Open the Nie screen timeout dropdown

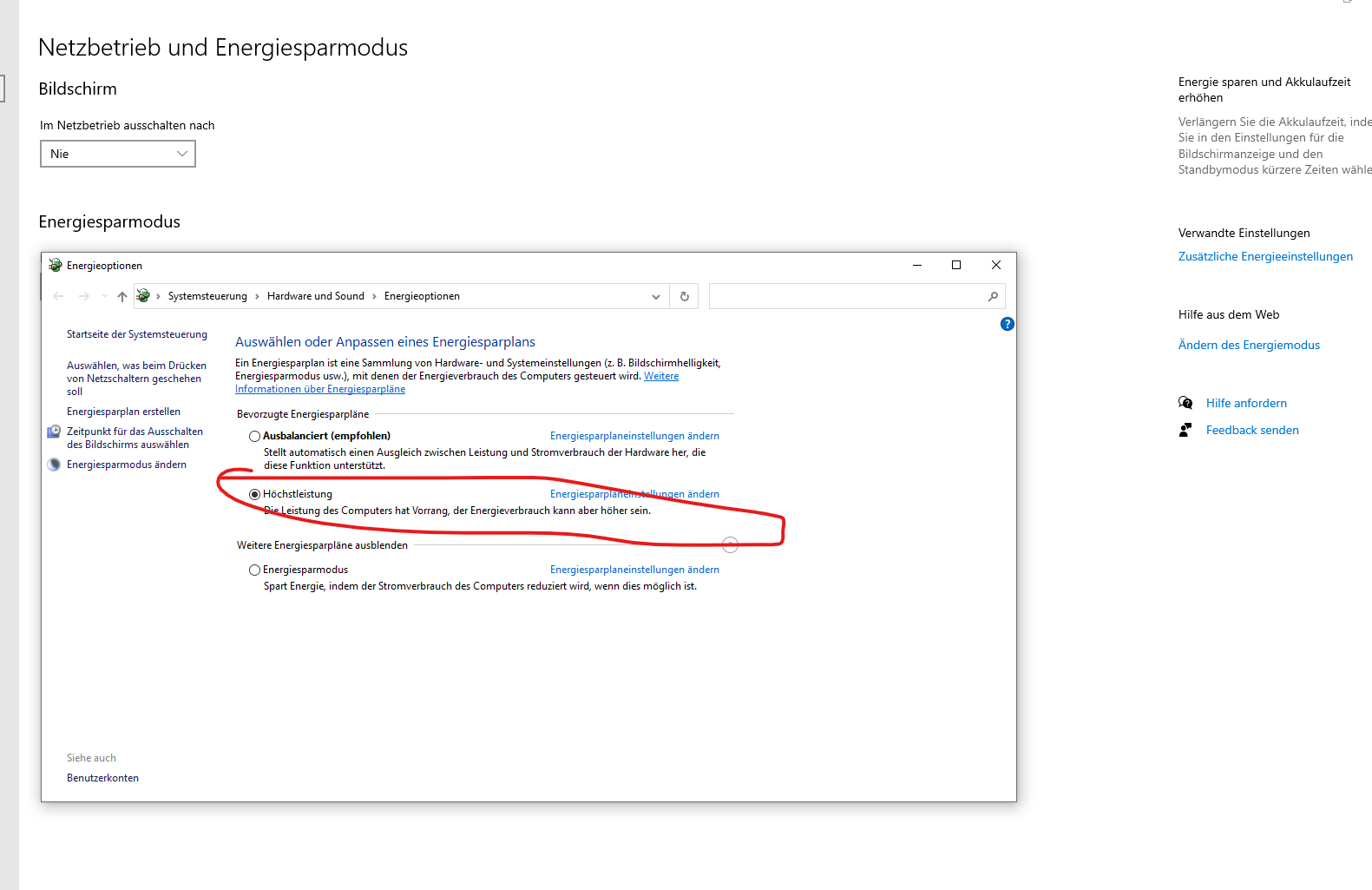(118, 154)
